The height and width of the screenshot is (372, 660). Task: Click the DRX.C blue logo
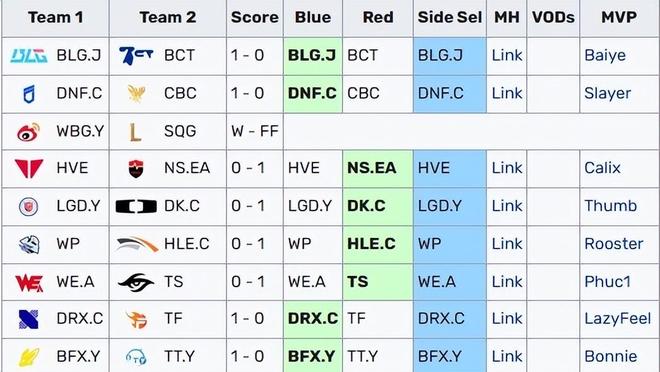[29, 319]
